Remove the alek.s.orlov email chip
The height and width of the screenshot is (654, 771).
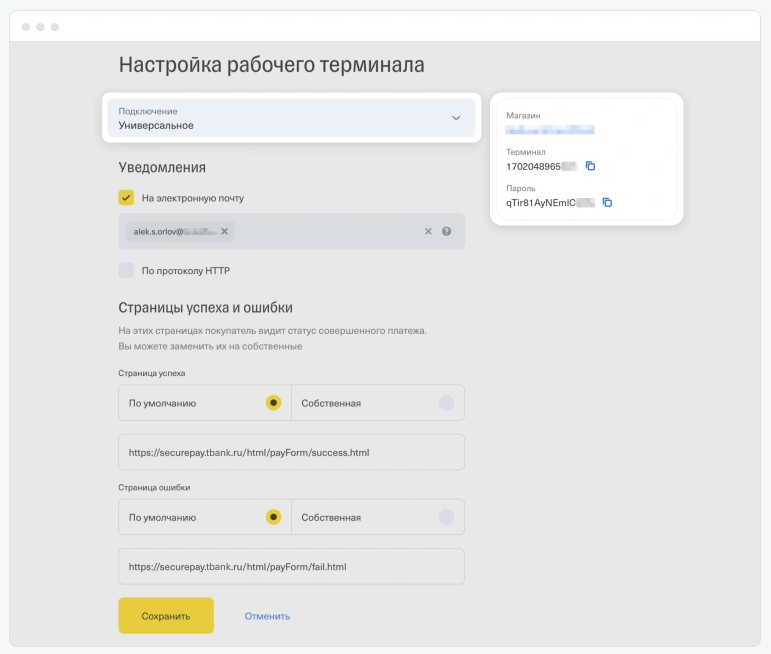pos(224,231)
